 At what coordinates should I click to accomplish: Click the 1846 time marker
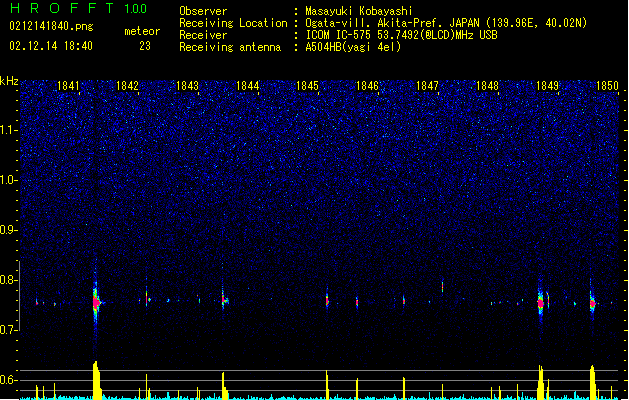coord(367,86)
